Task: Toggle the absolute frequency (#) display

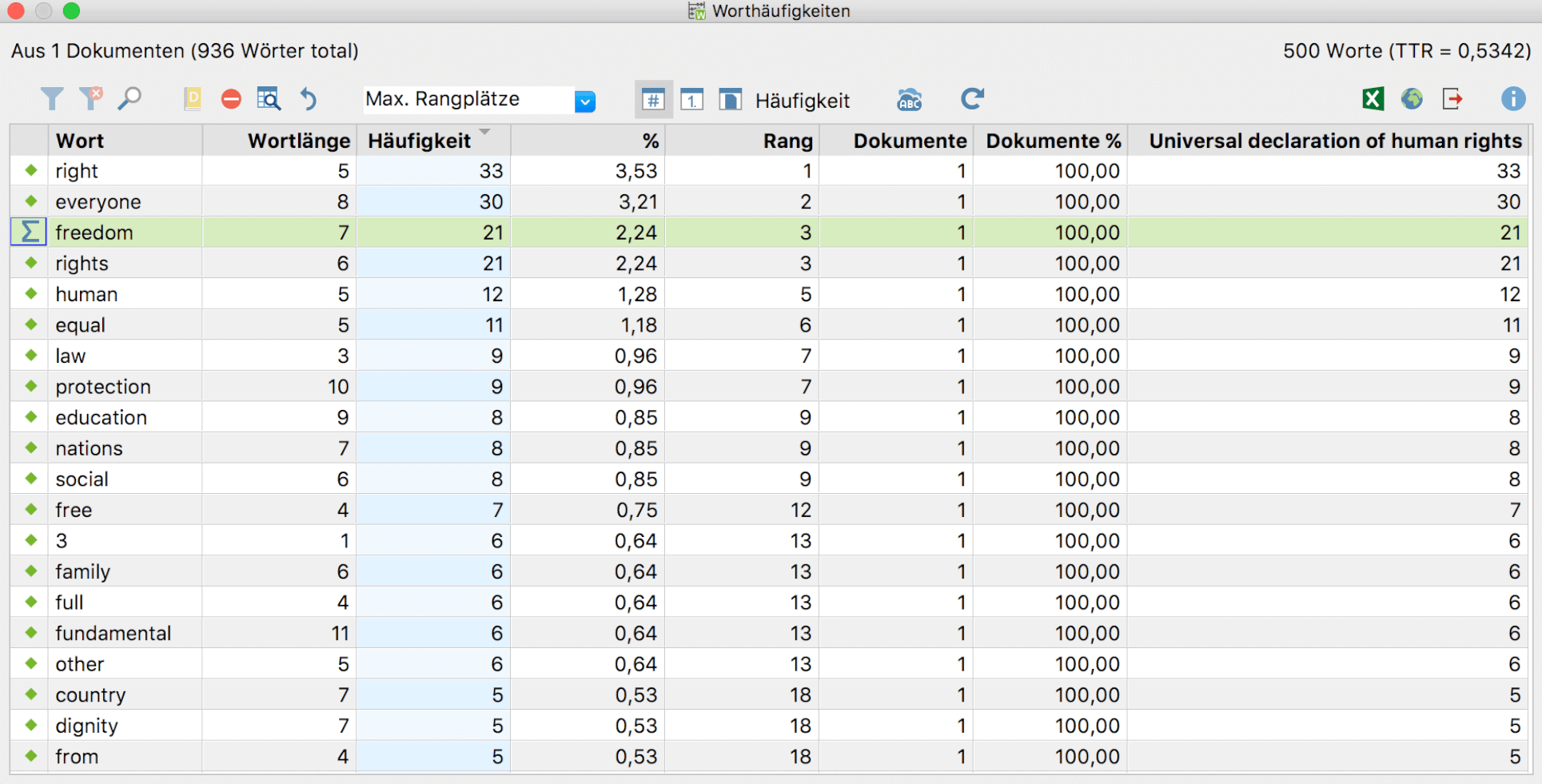Action: 653,100
